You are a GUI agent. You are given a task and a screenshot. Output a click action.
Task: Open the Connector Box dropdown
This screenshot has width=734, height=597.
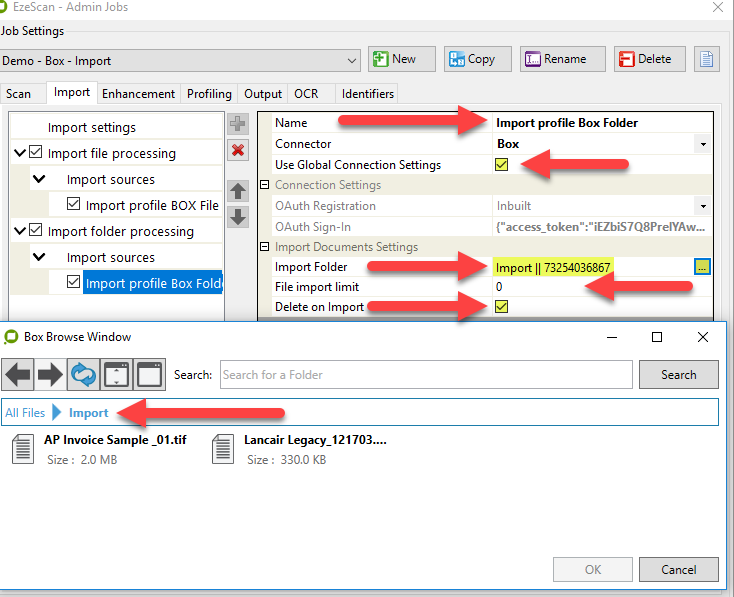(x=703, y=145)
